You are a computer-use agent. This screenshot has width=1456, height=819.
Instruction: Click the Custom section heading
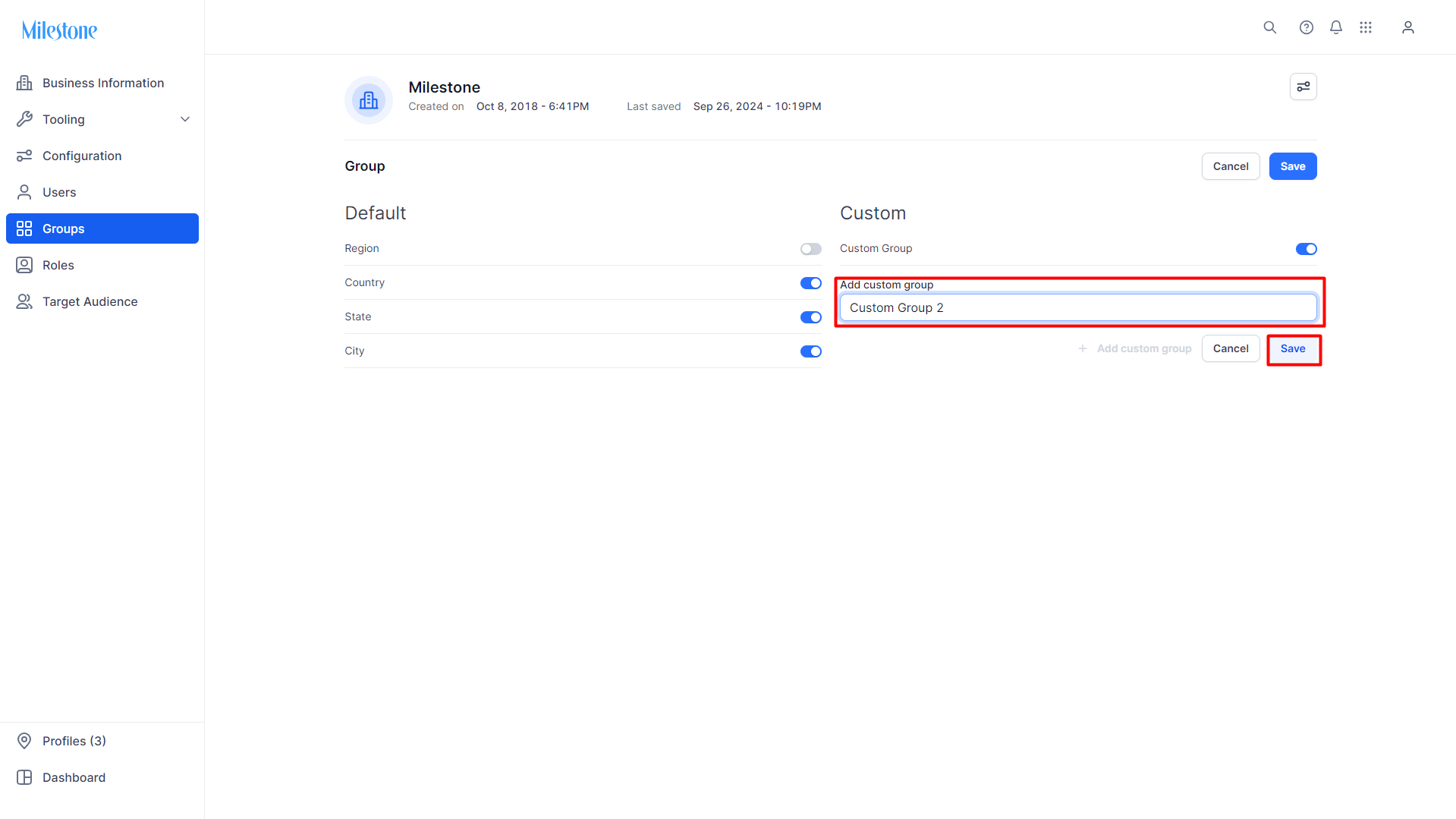click(873, 213)
